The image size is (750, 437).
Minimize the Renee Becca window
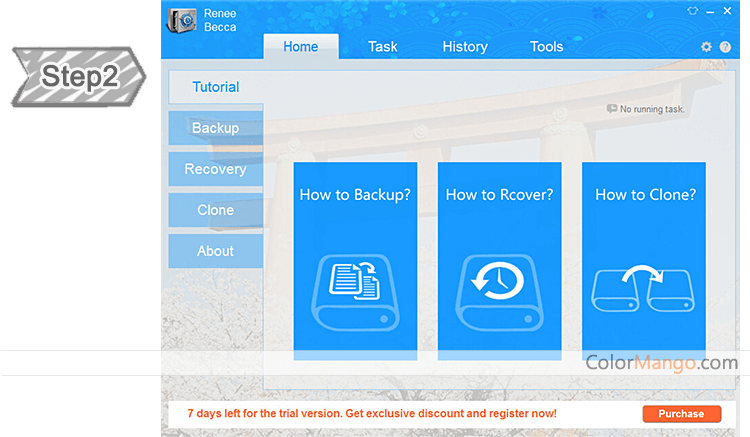click(x=711, y=12)
